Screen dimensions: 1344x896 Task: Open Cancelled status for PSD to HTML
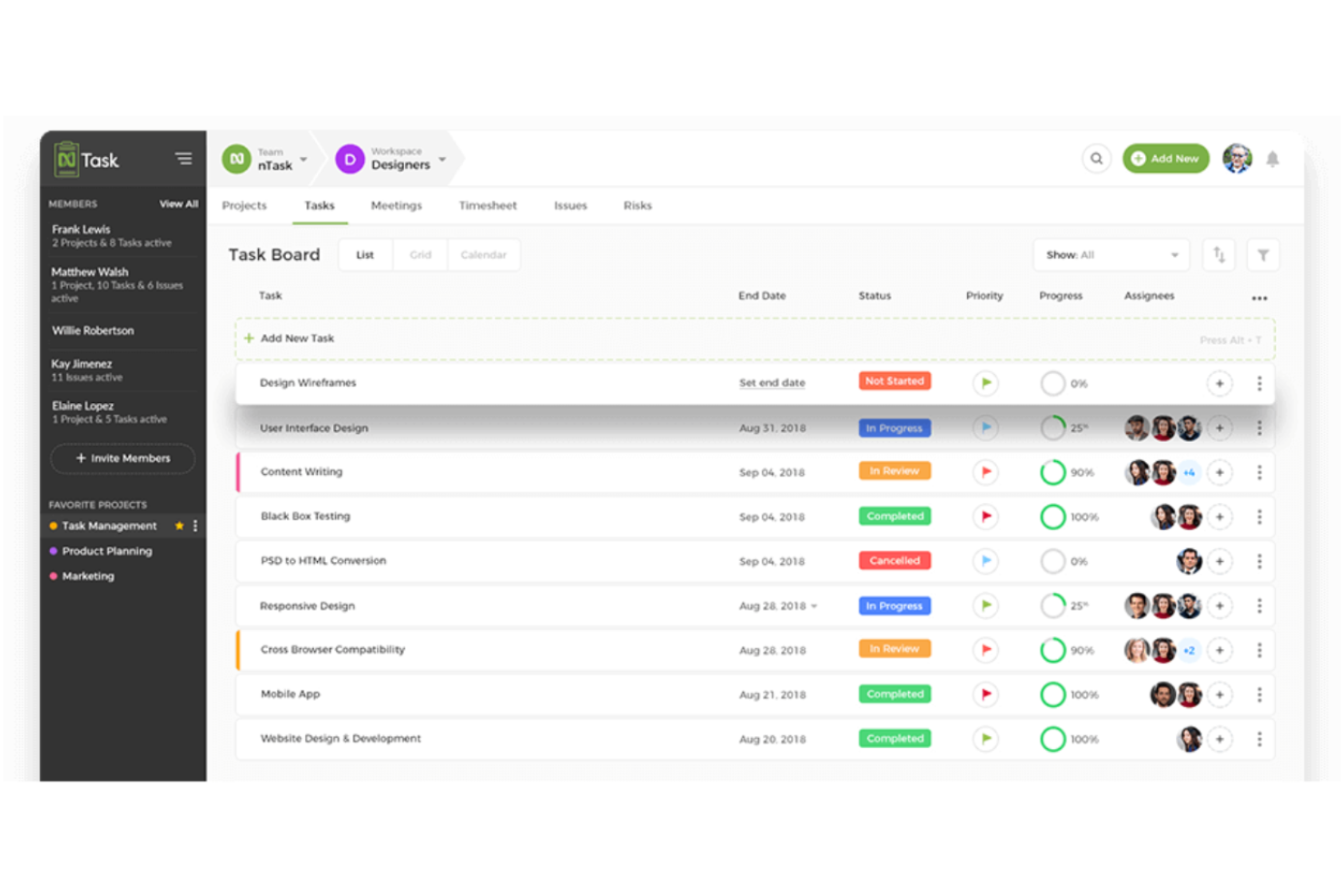point(894,561)
